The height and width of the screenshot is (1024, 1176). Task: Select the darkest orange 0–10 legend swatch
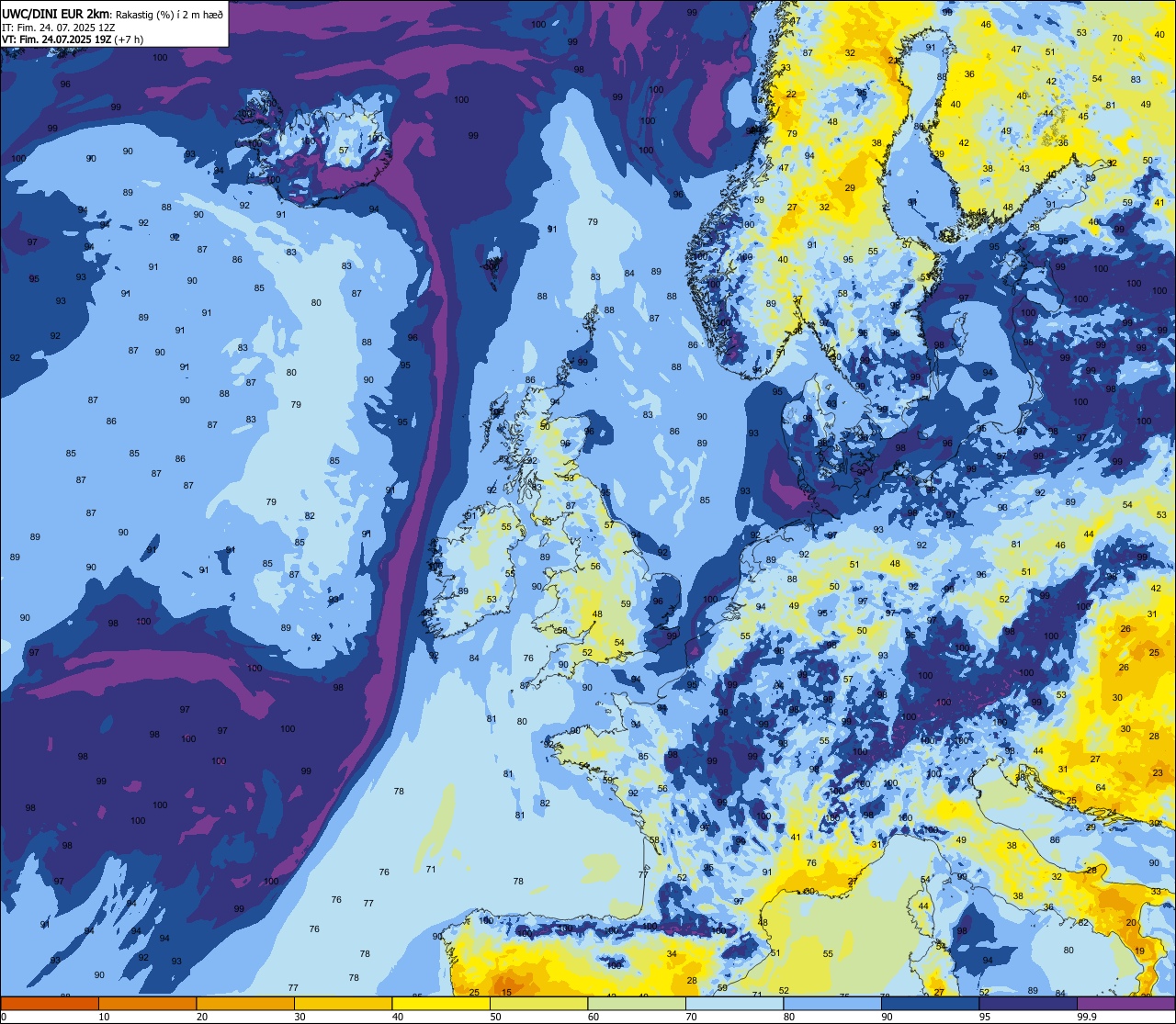tap(50, 1003)
